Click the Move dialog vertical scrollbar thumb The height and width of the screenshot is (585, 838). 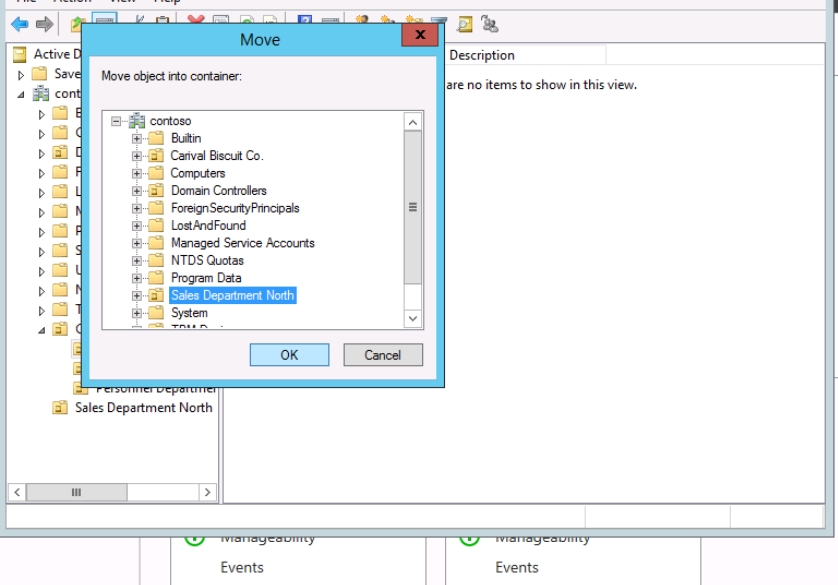tap(413, 207)
